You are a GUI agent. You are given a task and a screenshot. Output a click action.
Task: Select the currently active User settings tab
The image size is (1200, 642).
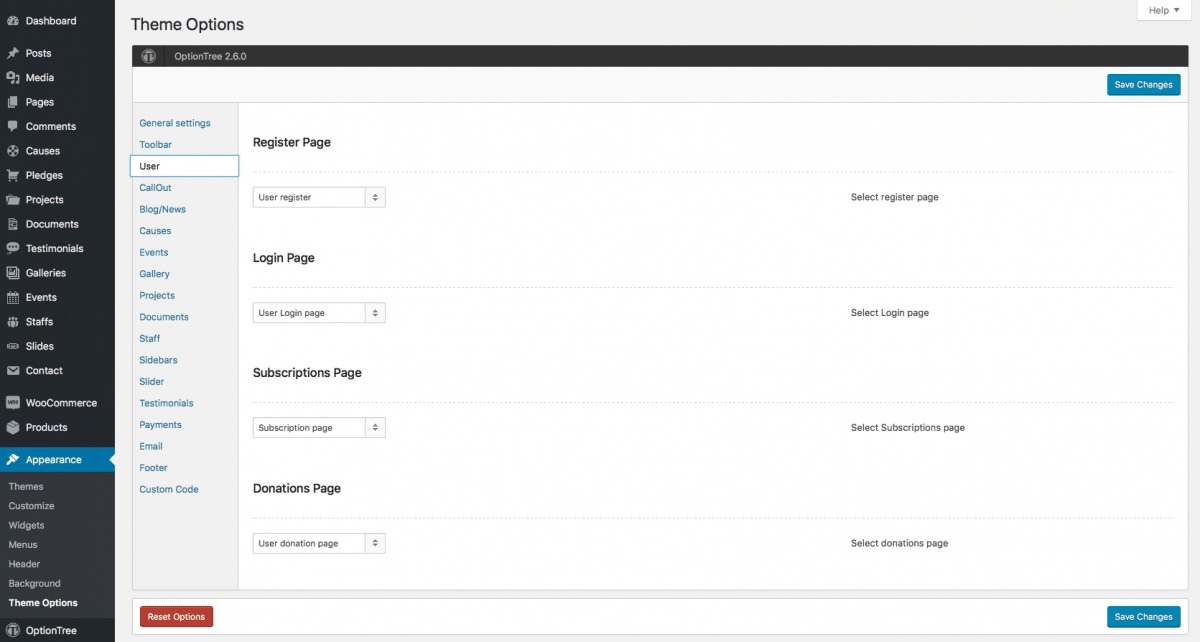click(150, 165)
